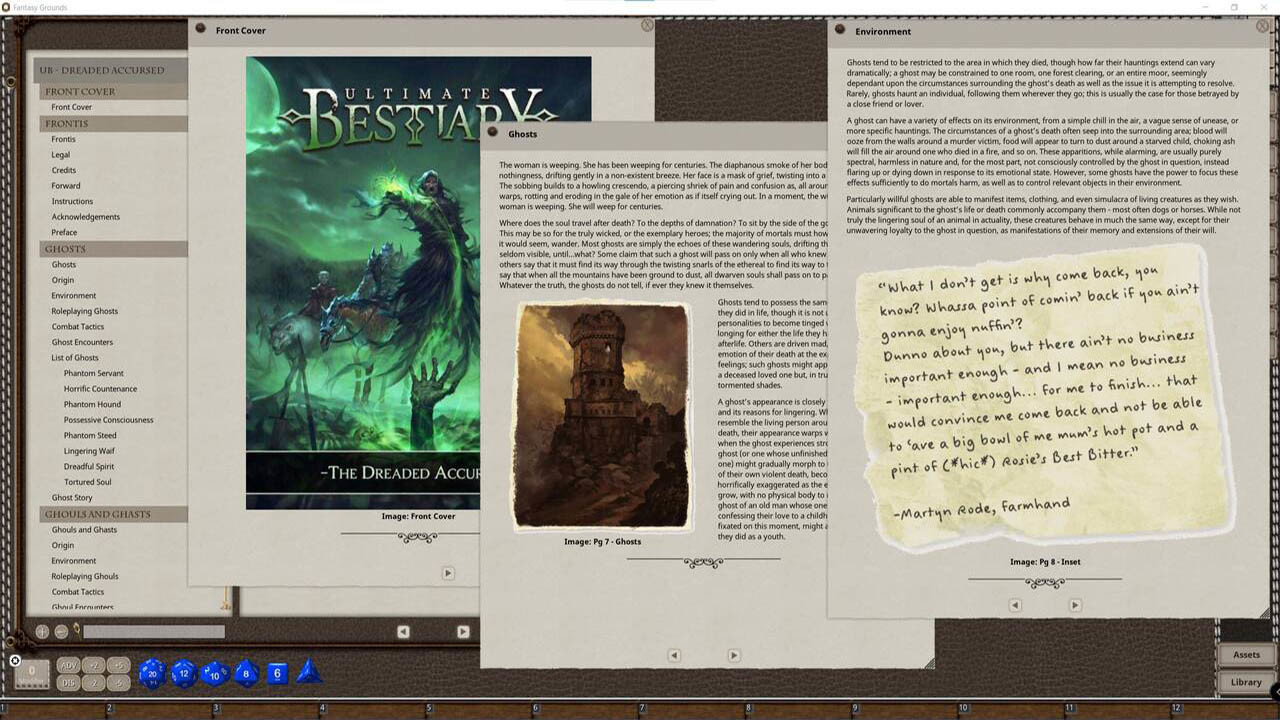1280x720 pixels.
Task: Enable the ADV advantage toggle
Action: click(x=70, y=666)
